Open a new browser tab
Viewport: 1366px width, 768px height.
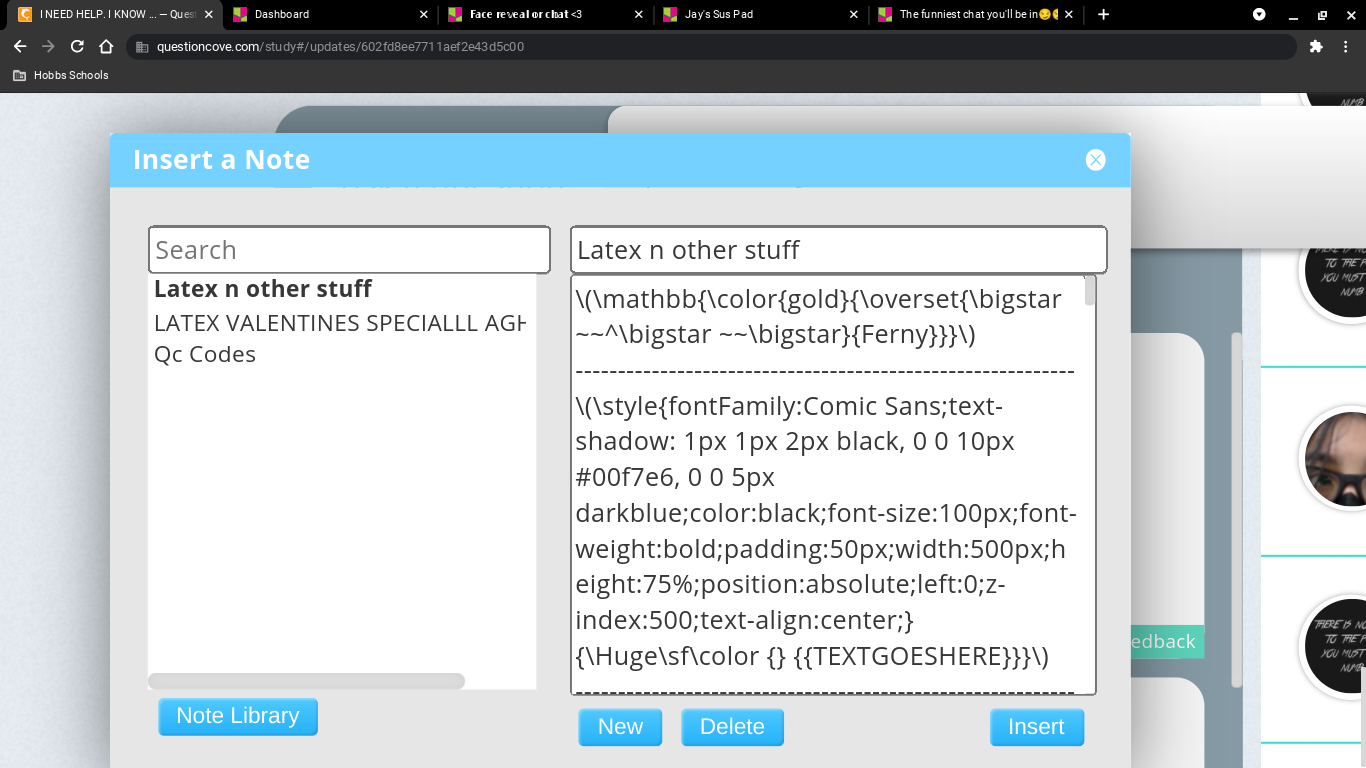(1103, 14)
